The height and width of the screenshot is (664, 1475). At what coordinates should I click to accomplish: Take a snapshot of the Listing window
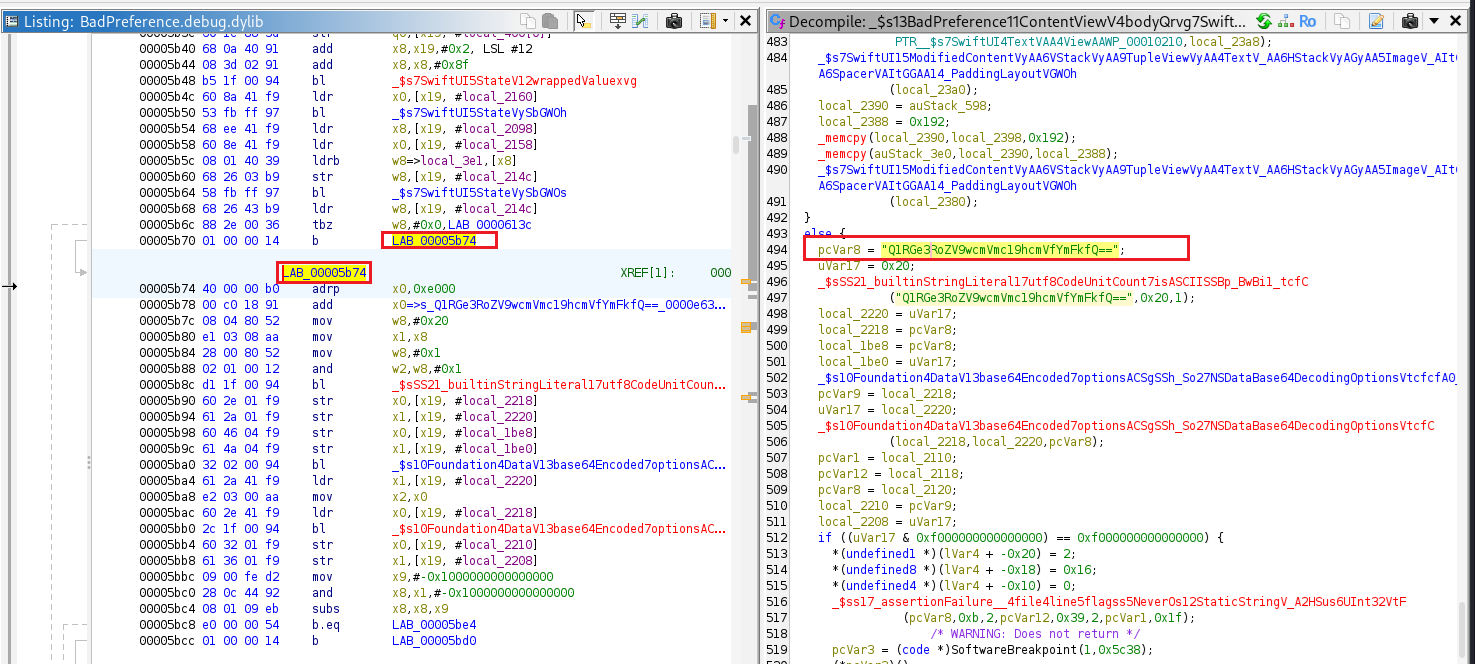(673, 20)
